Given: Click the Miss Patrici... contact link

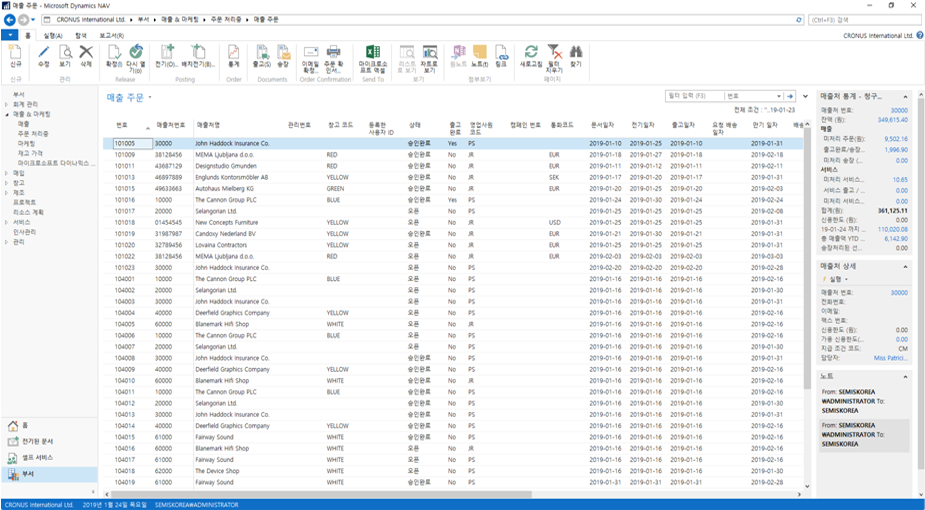Looking at the screenshot, I should (x=891, y=358).
